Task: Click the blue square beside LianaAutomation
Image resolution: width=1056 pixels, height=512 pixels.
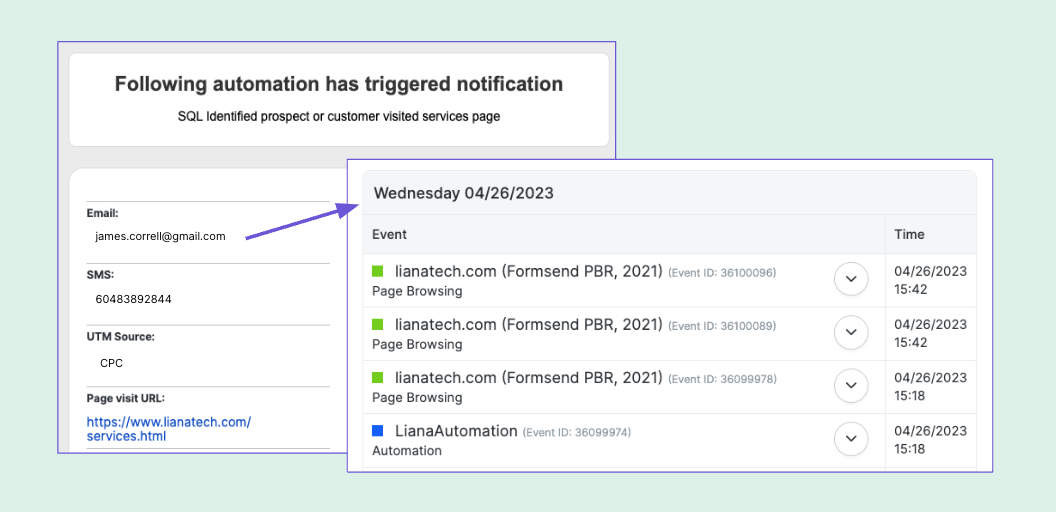Action: (378, 431)
